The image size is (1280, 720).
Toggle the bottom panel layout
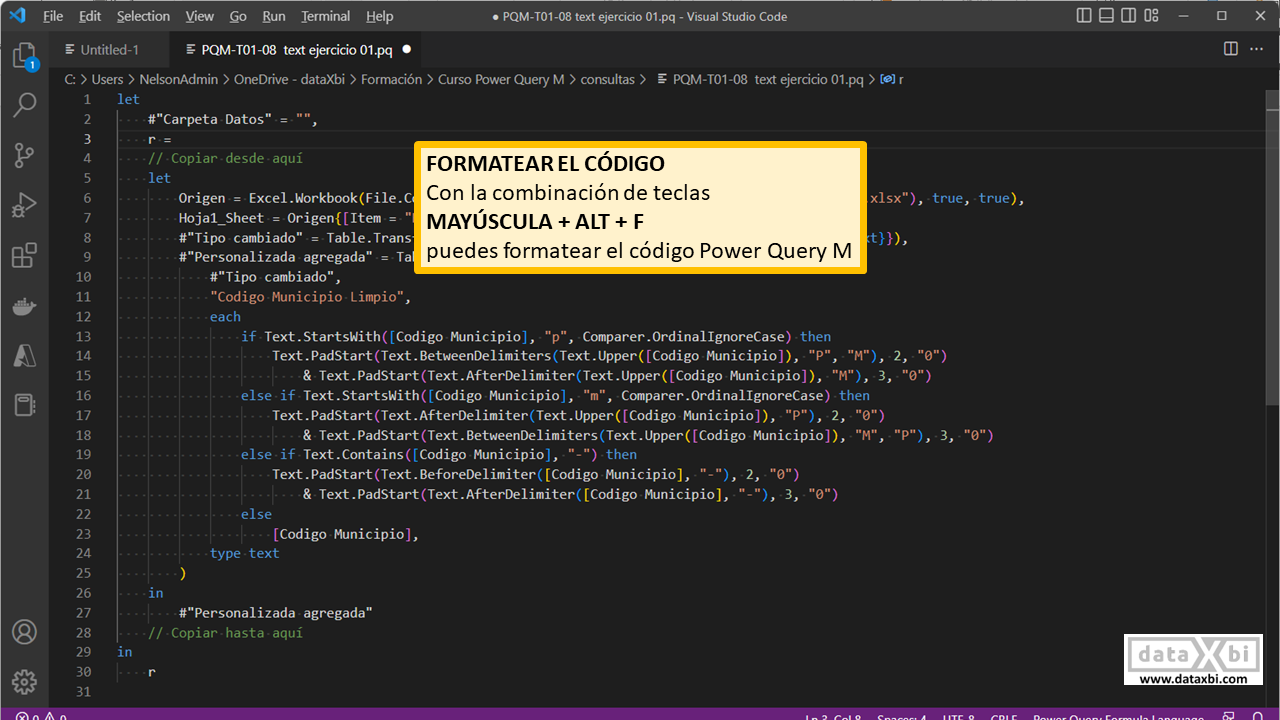coord(1109,16)
